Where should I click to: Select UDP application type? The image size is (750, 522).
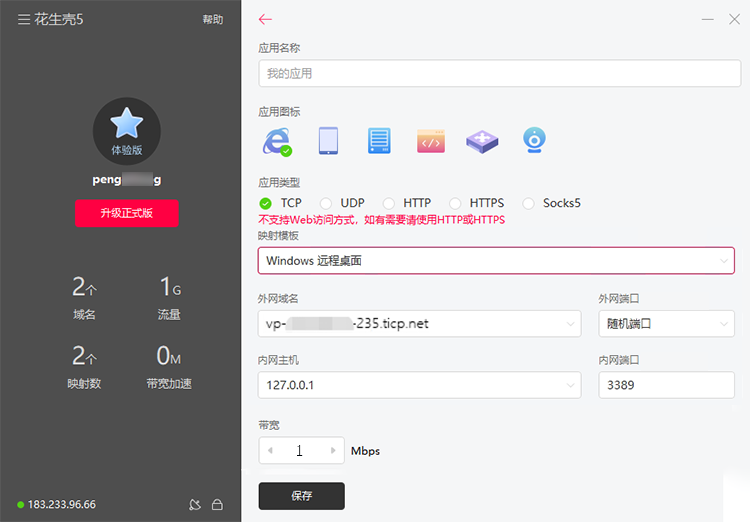[x=326, y=203]
